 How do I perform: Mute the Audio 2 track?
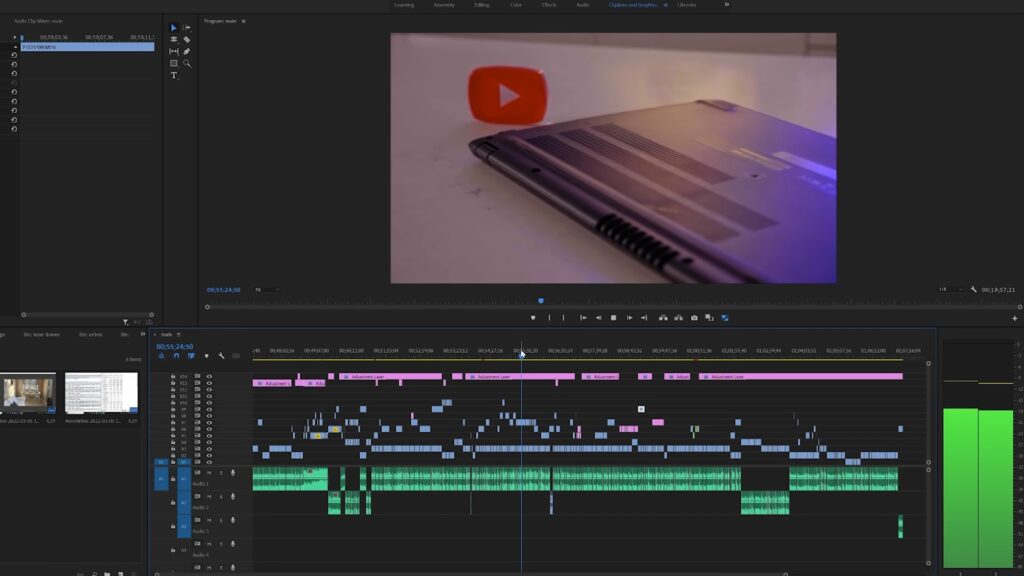(209, 496)
